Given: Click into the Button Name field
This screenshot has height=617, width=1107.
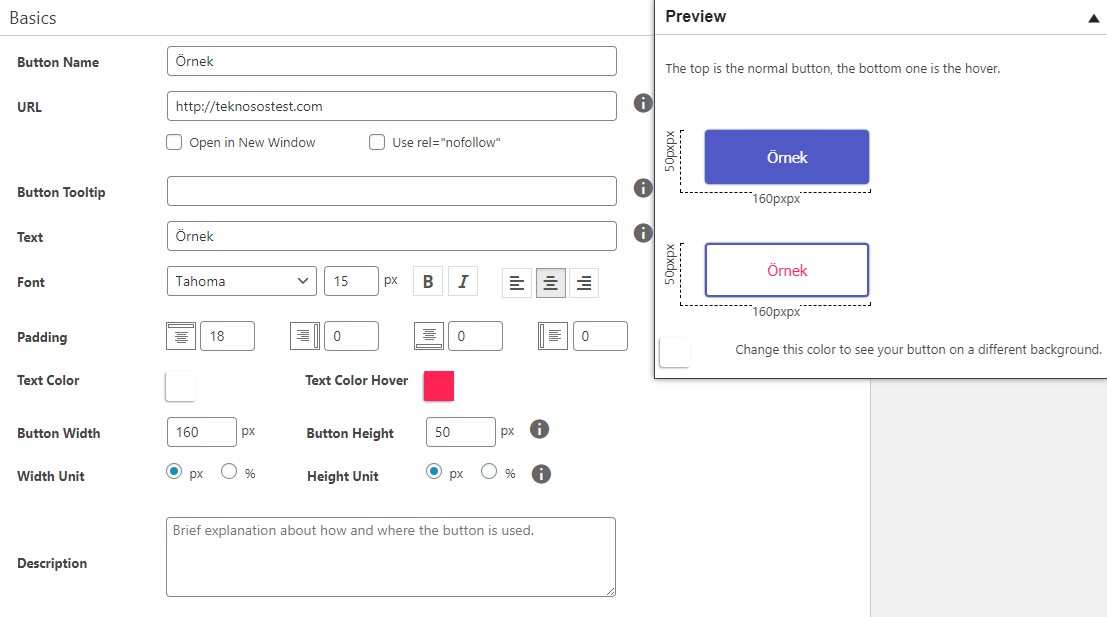Looking at the screenshot, I should [x=392, y=61].
